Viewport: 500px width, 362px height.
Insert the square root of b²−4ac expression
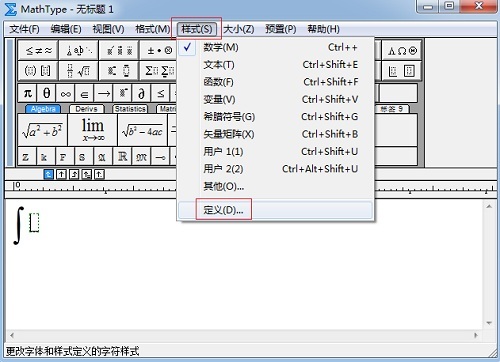143,130
